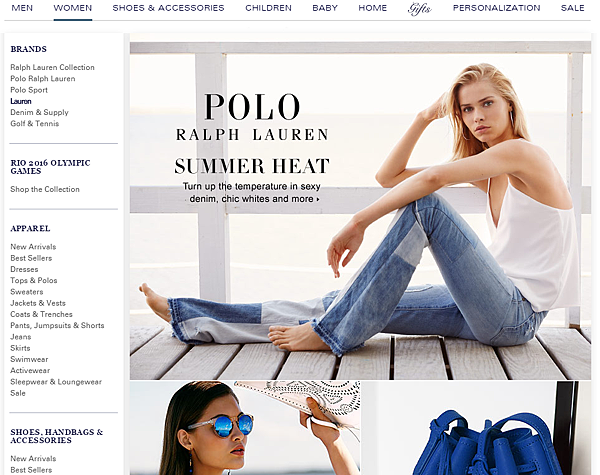Screen dimensions: 600x475
Task: Open Tops & Polos category
Action: pyautogui.click(x=34, y=280)
